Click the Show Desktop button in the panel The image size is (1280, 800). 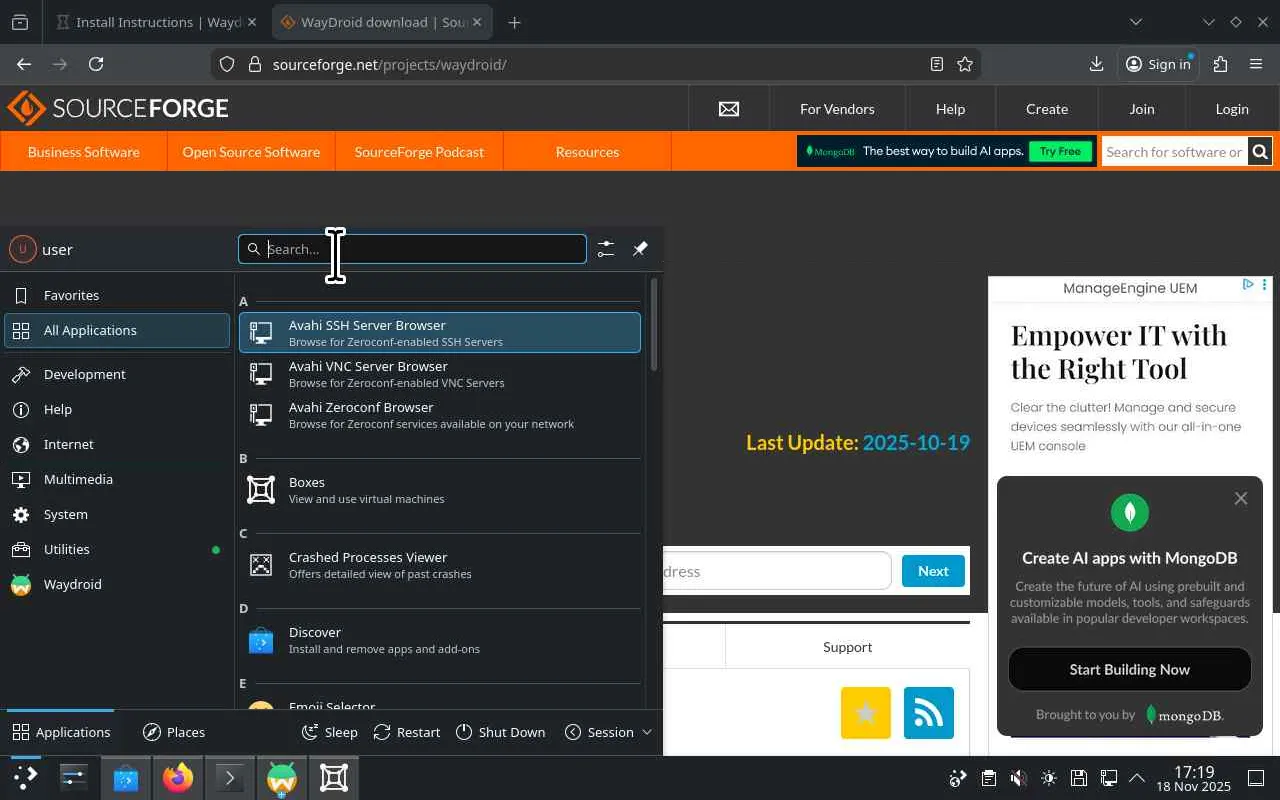[1256, 778]
